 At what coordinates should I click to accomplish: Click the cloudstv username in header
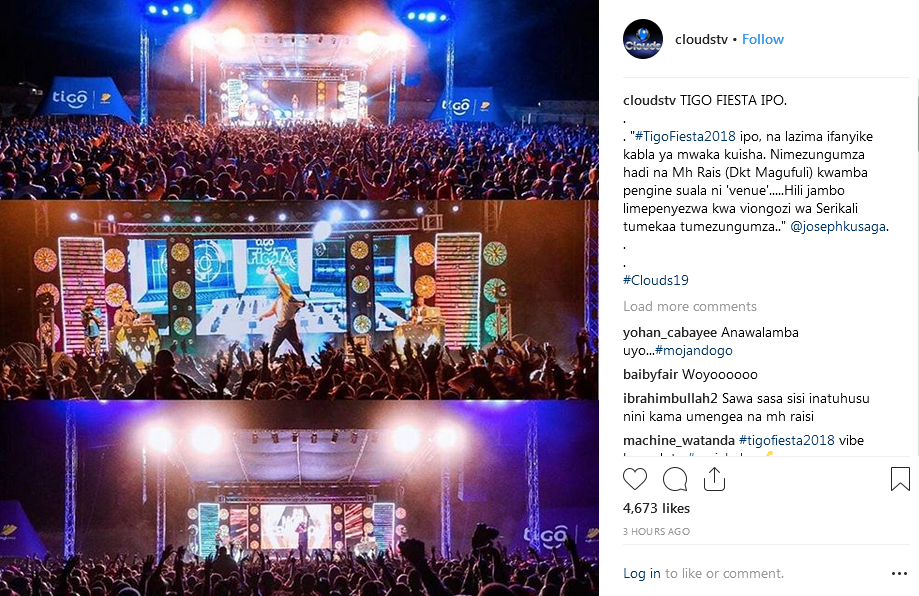pos(701,39)
